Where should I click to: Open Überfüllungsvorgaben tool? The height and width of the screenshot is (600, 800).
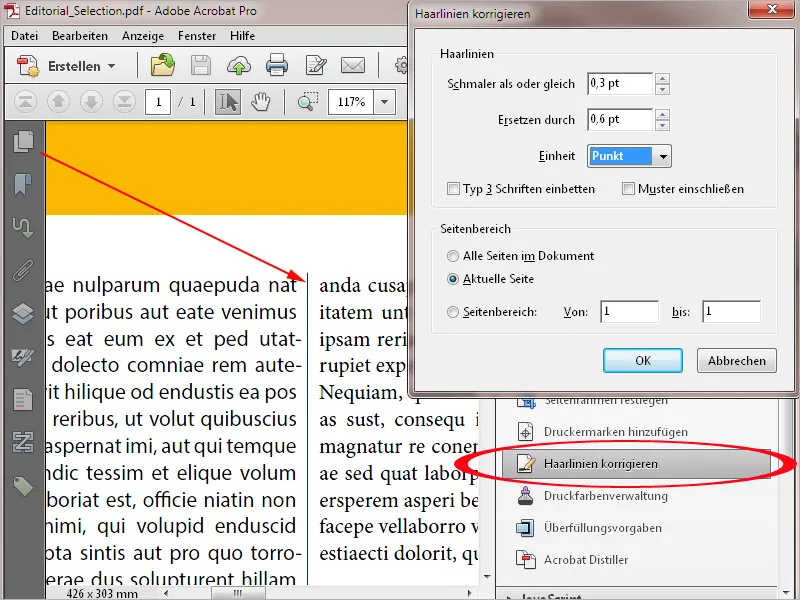(x=590, y=528)
